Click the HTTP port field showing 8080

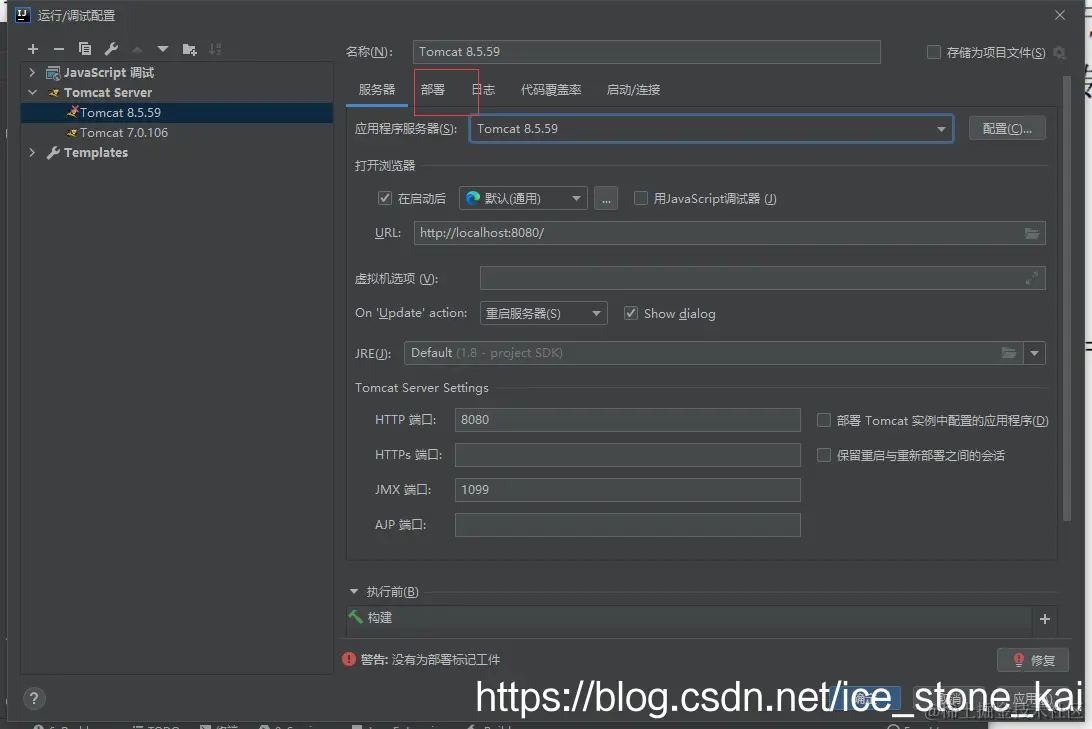pos(627,420)
